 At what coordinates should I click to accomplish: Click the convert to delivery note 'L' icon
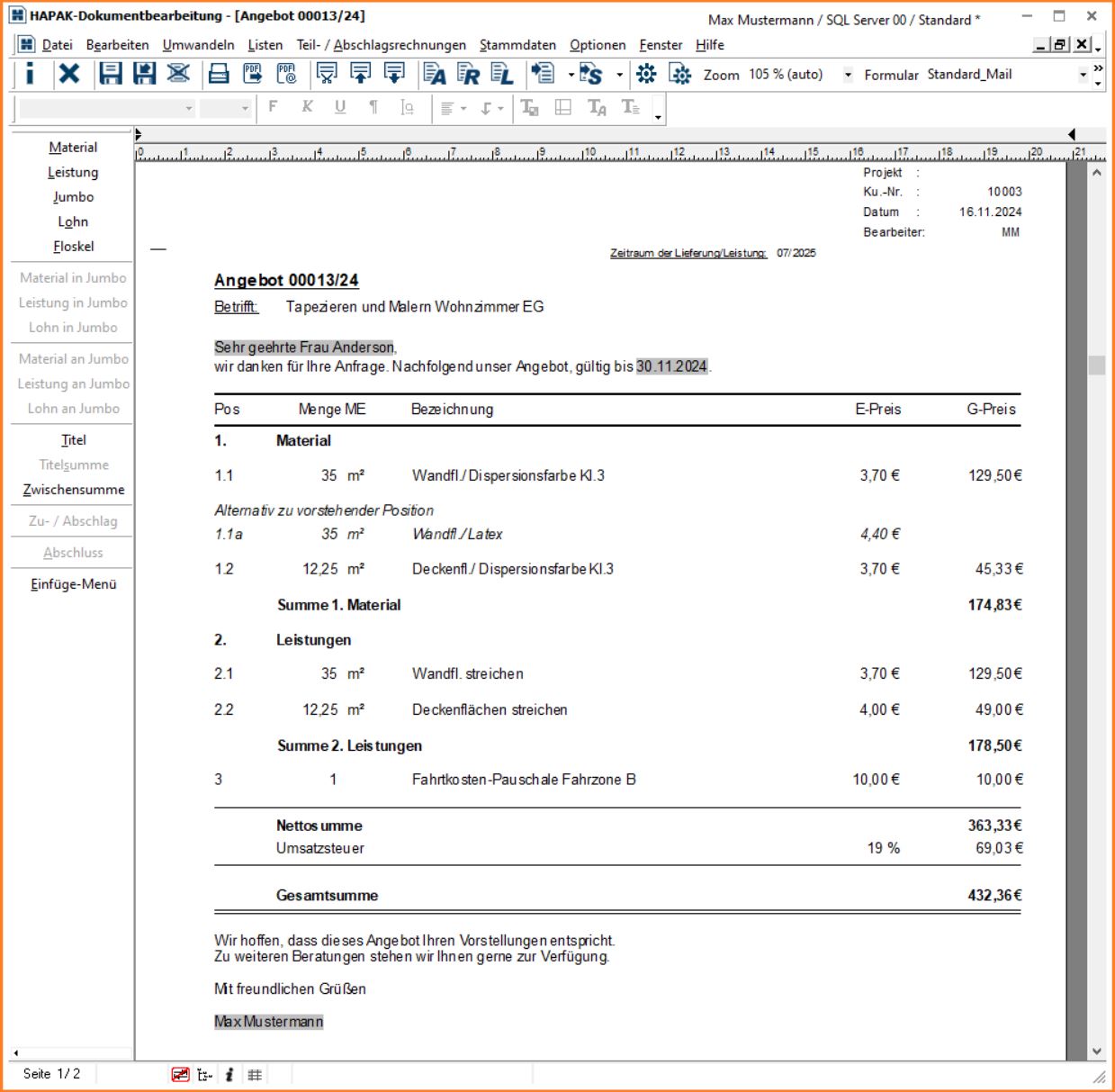(x=502, y=75)
